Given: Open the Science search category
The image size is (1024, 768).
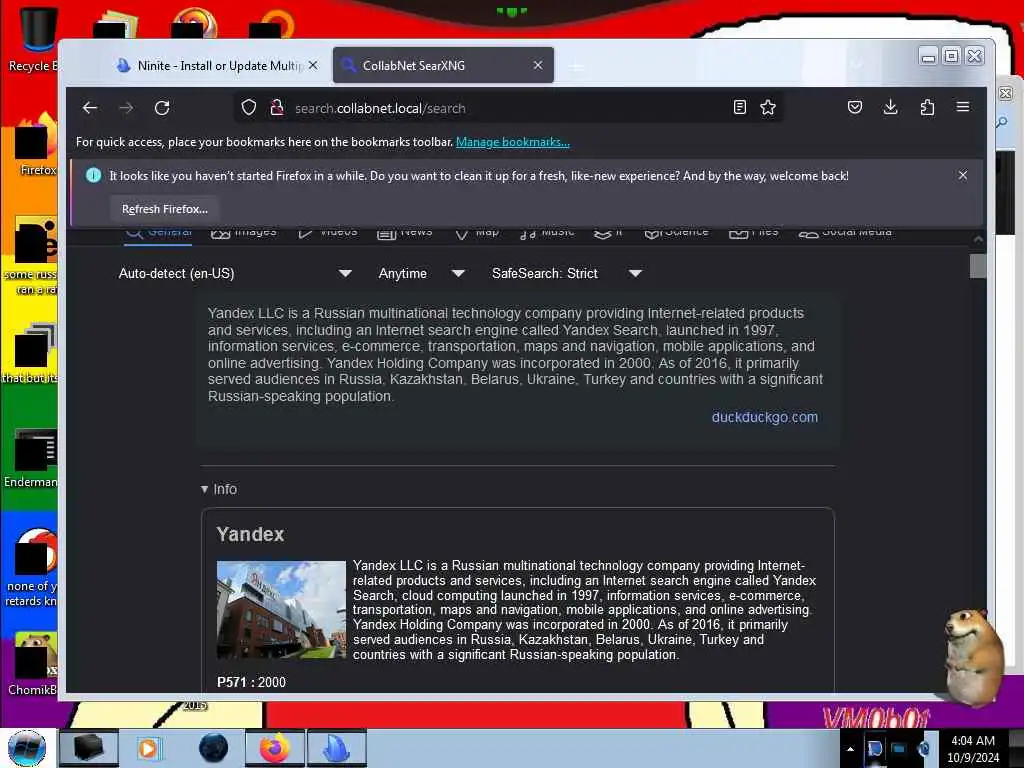Looking at the screenshot, I should pos(676,232).
